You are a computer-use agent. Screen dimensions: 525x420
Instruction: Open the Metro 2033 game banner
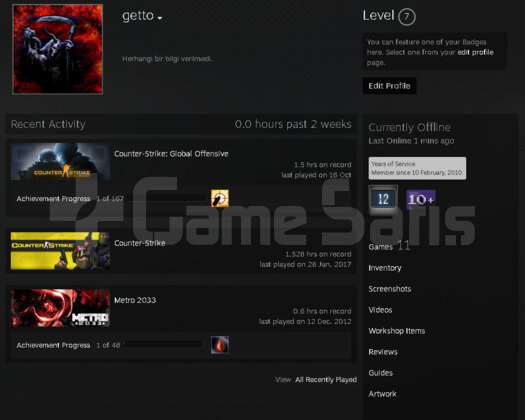click(60, 308)
